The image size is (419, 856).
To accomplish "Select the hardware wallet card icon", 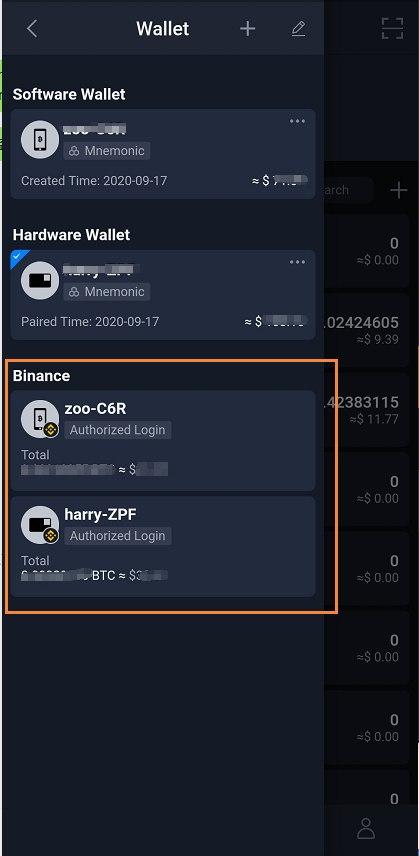I will click(x=40, y=281).
